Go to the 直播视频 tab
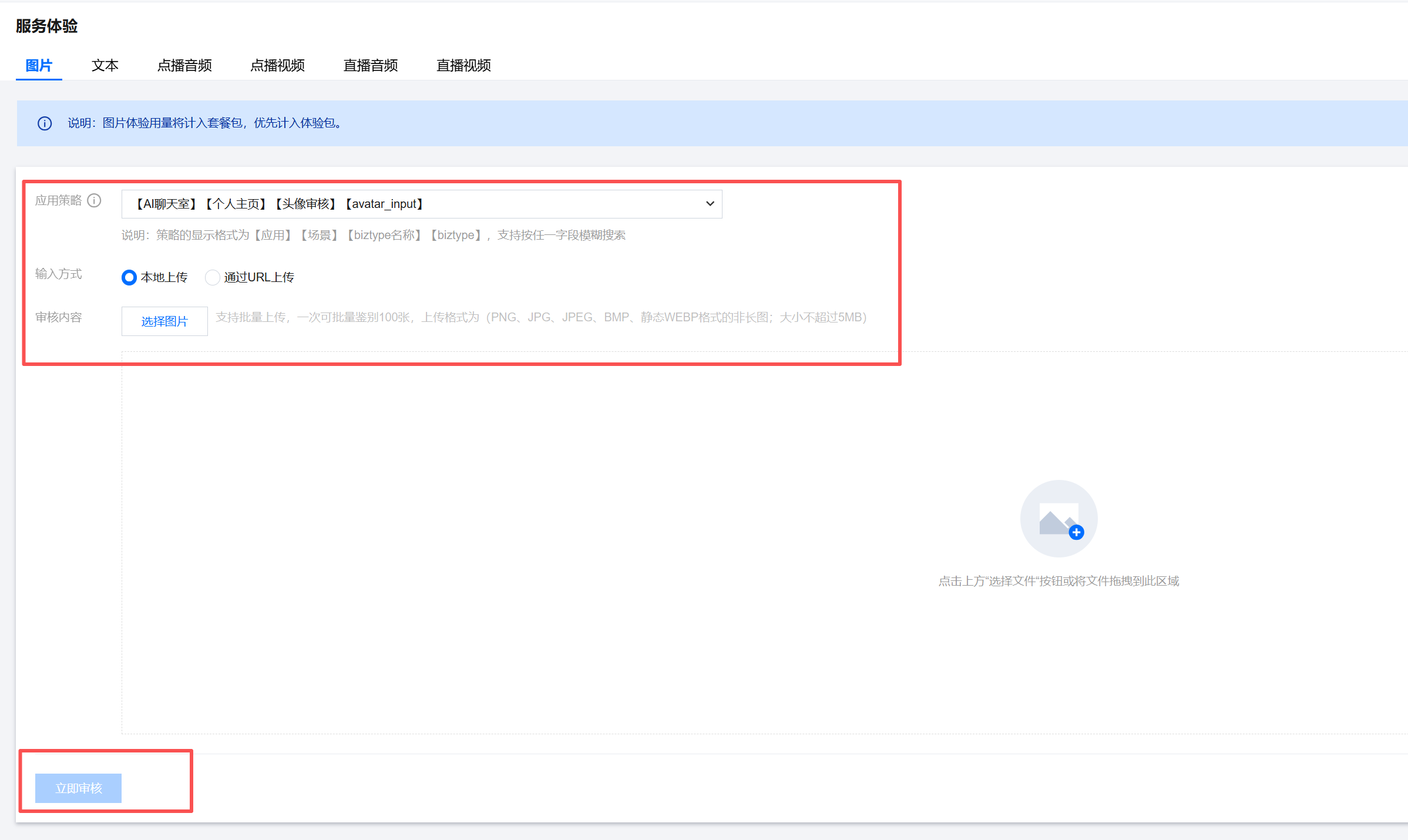This screenshot has width=1408, height=840. click(463, 65)
